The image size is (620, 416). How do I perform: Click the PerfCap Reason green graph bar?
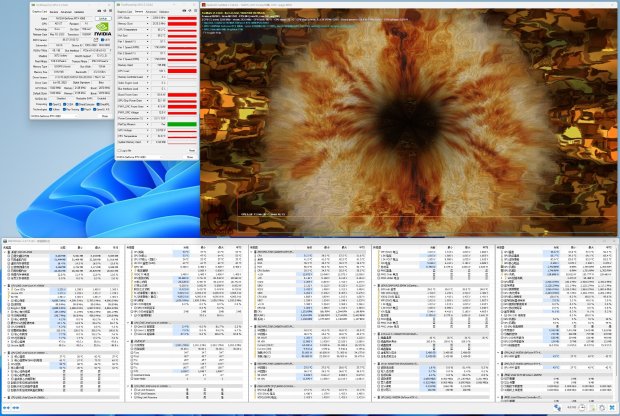pos(182,124)
